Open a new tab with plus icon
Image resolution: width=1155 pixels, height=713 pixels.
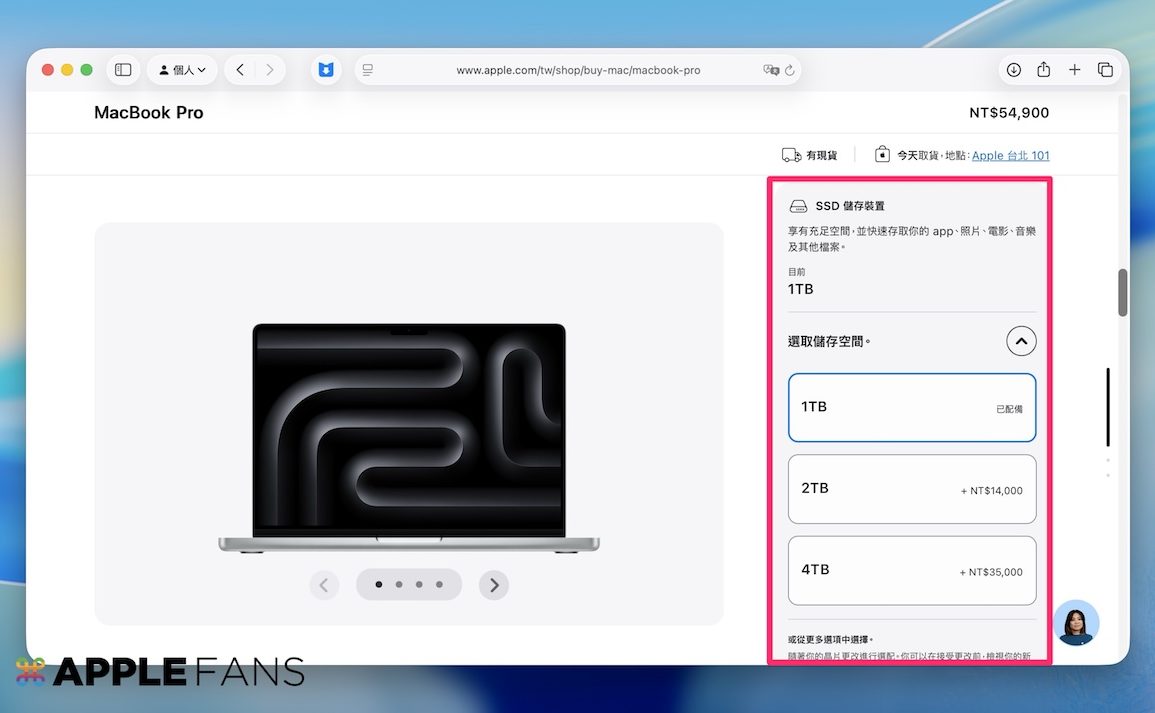click(x=1074, y=70)
